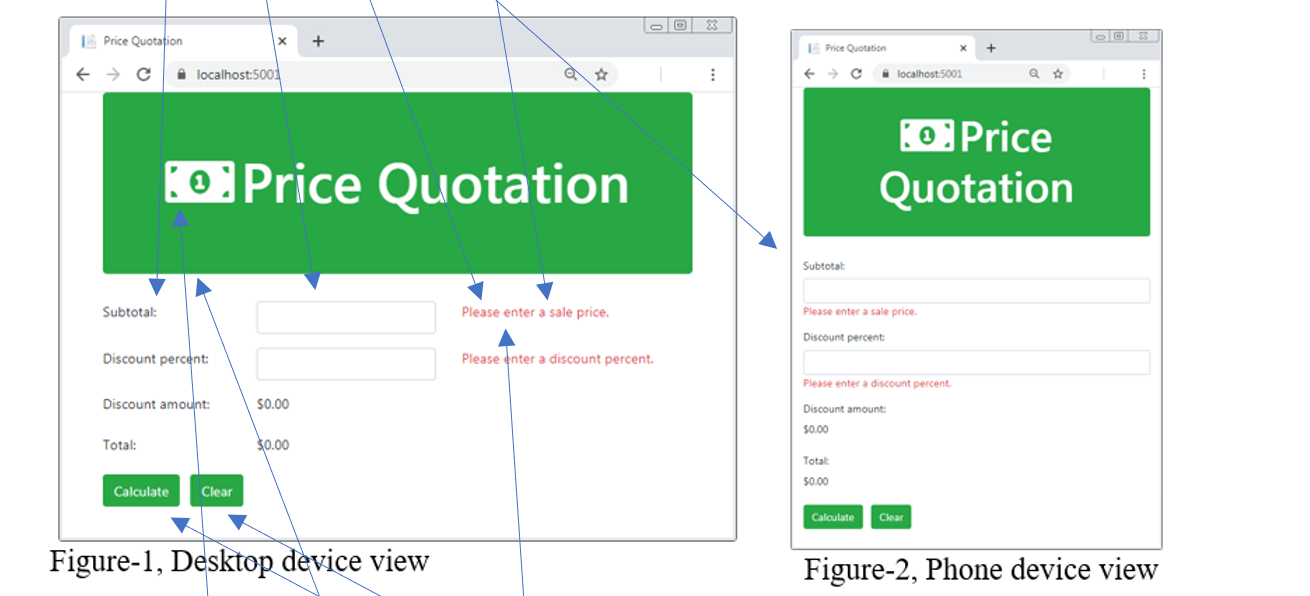This screenshot has height=596, width=1310.
Task: Maximize the desktop browser window
Action: tap(680, 26)
